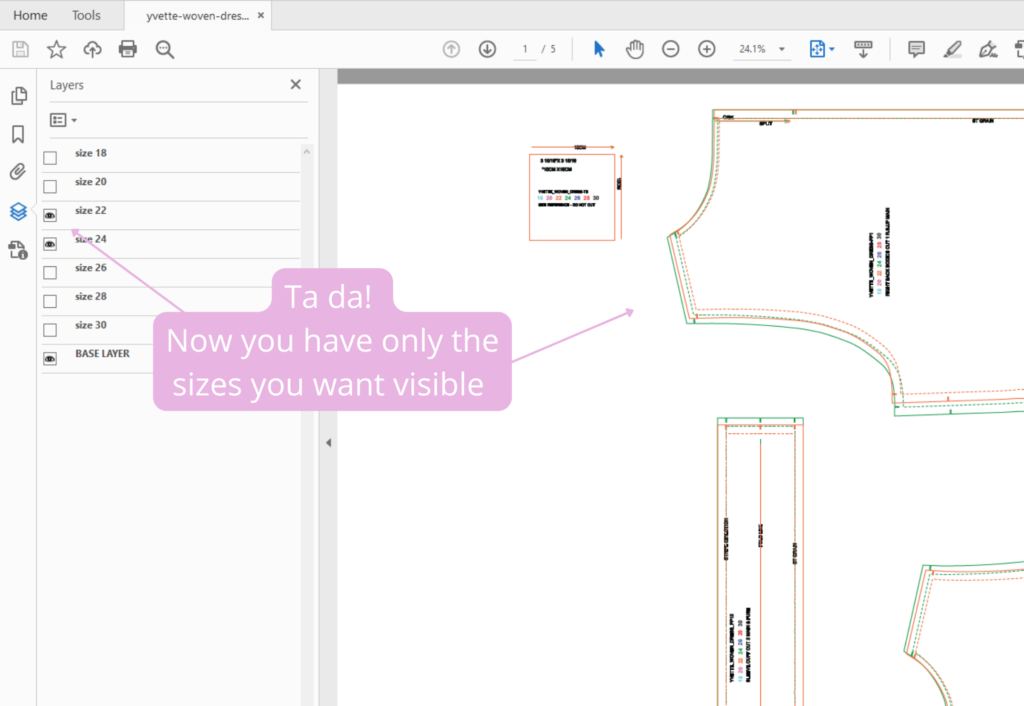Hide the size 22 layer

tap(50, 215)
